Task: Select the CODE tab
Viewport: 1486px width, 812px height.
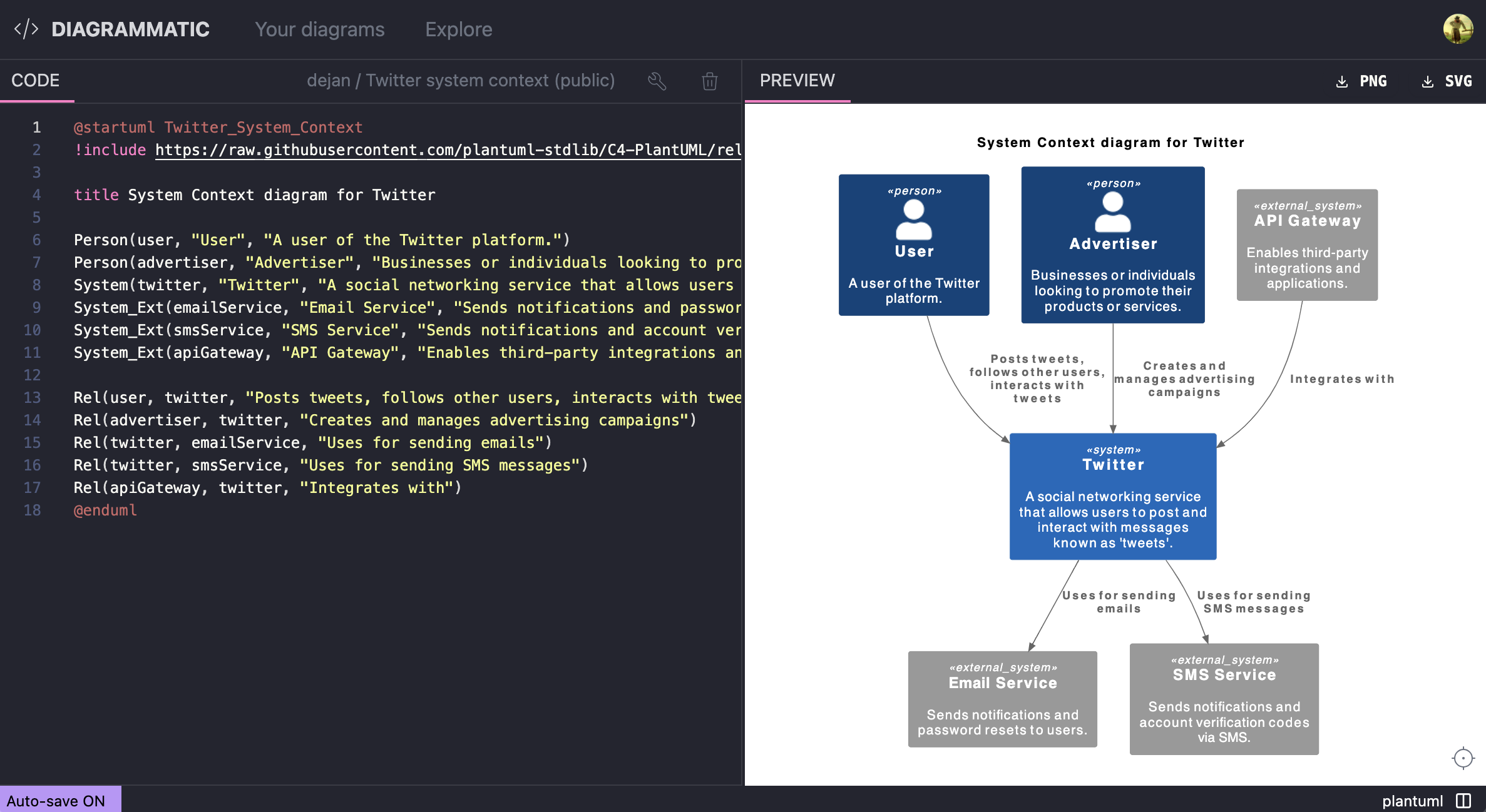Action: pos(36,81)
